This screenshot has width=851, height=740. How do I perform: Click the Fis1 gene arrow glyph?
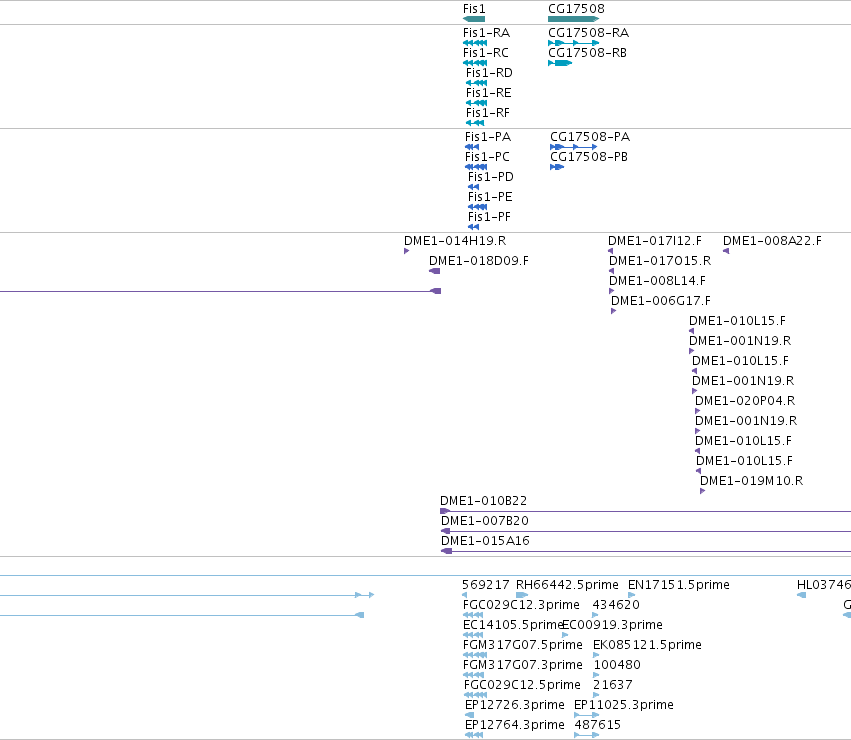point(474,19)
